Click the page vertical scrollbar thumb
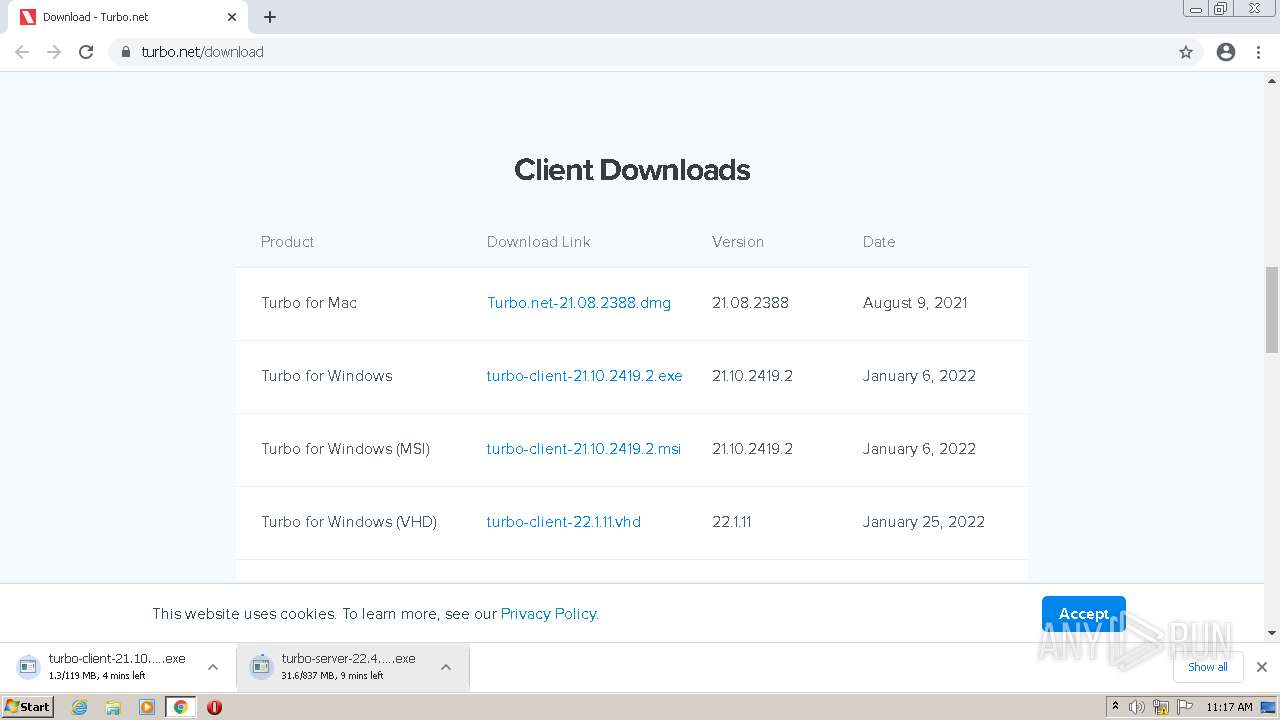Image resolution: width=1280 pixels, height=720 pixels. tap(1272, 310)
